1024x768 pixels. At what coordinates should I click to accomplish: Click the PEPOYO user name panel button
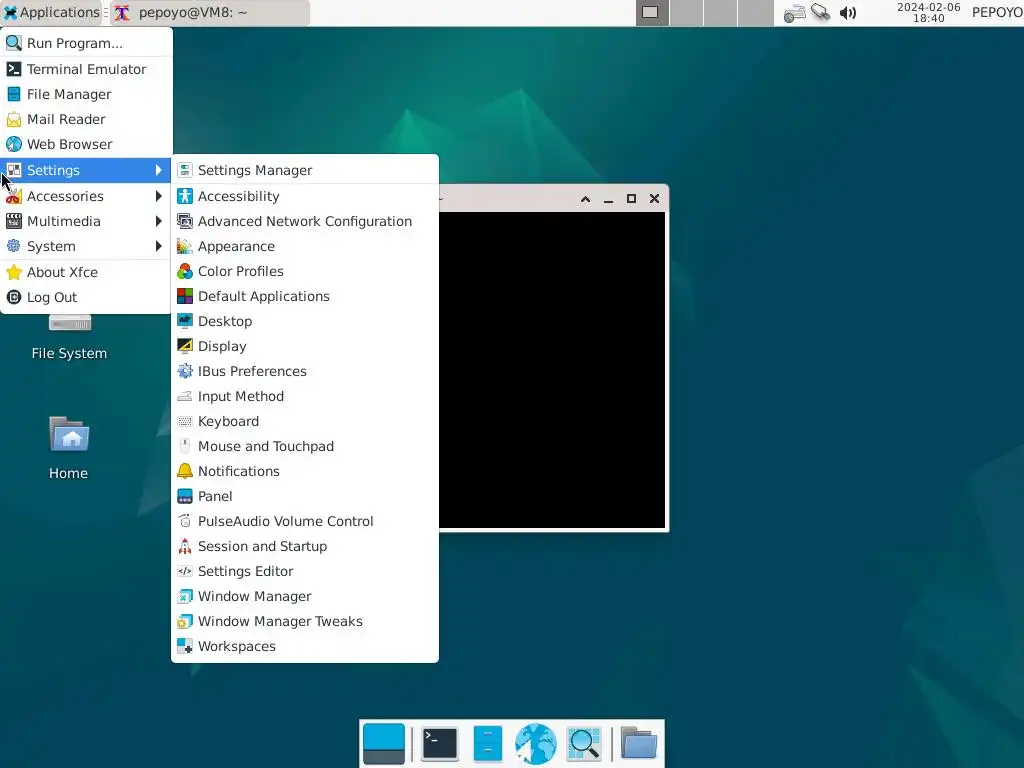(997, 12)
